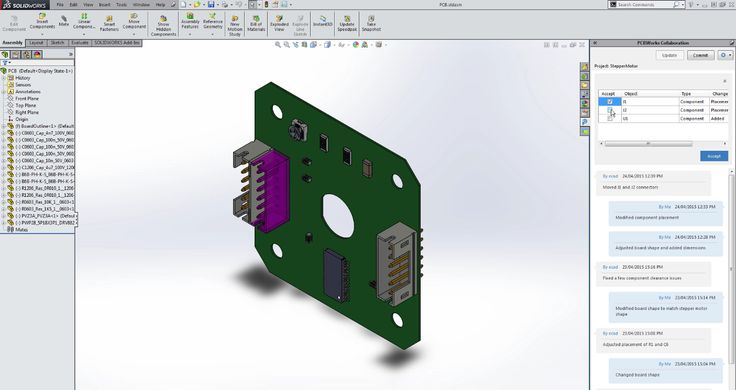Viewport: 736px width, 390px height.
Task: Open the Smart Fasteners tool
Action: [109, 18]
